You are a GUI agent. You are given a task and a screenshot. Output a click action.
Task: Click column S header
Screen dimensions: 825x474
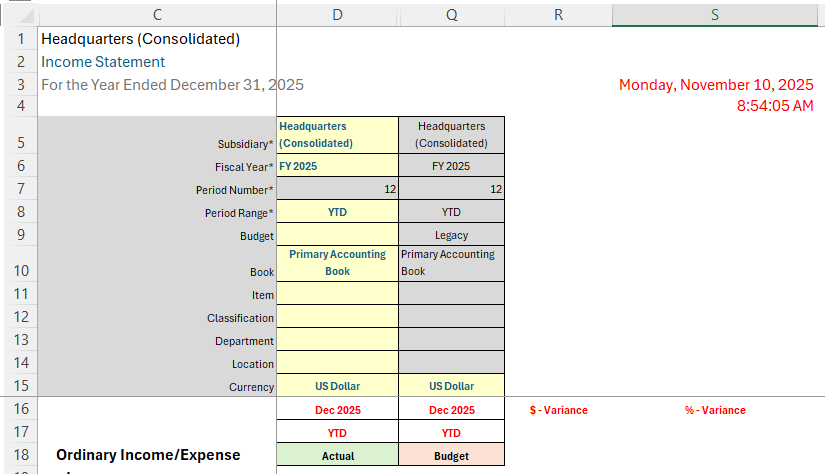tap(715, 14)
